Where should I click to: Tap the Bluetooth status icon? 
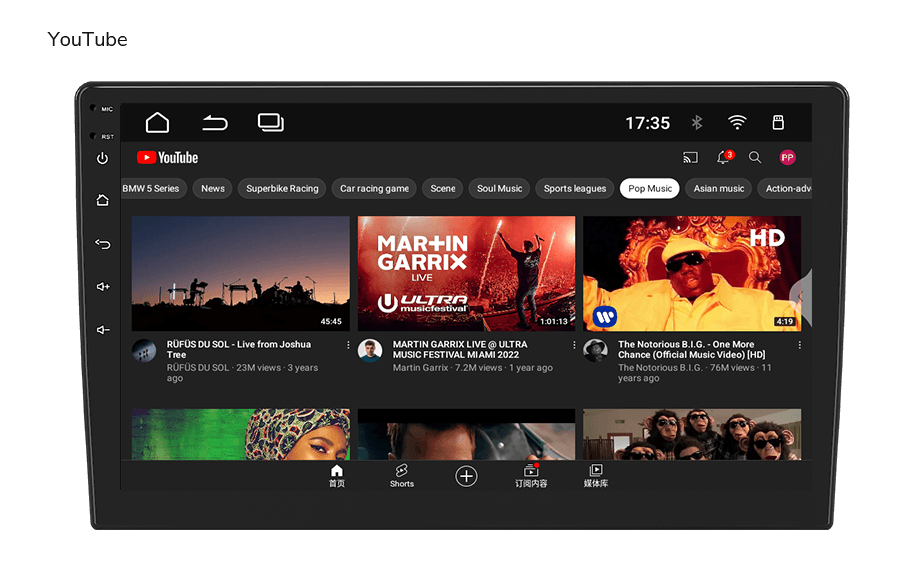pyautogui.click(x=697, y=122)
